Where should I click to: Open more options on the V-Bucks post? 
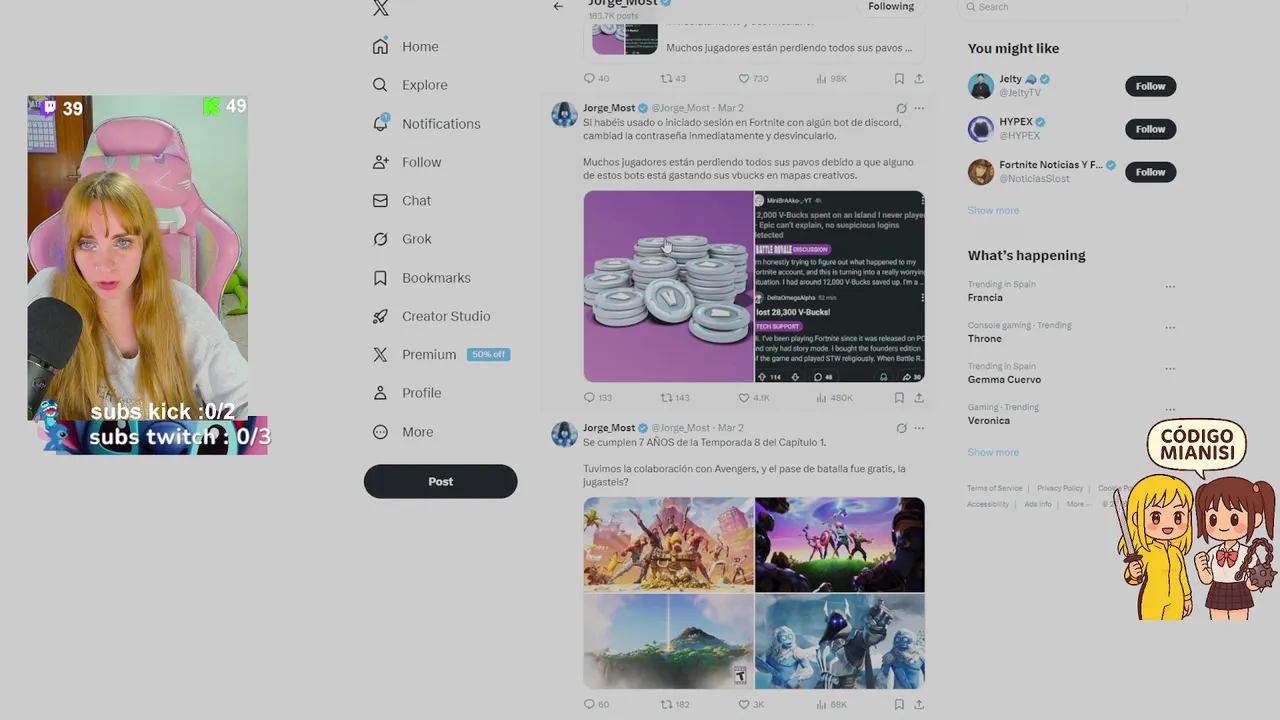tap(919, 108)
